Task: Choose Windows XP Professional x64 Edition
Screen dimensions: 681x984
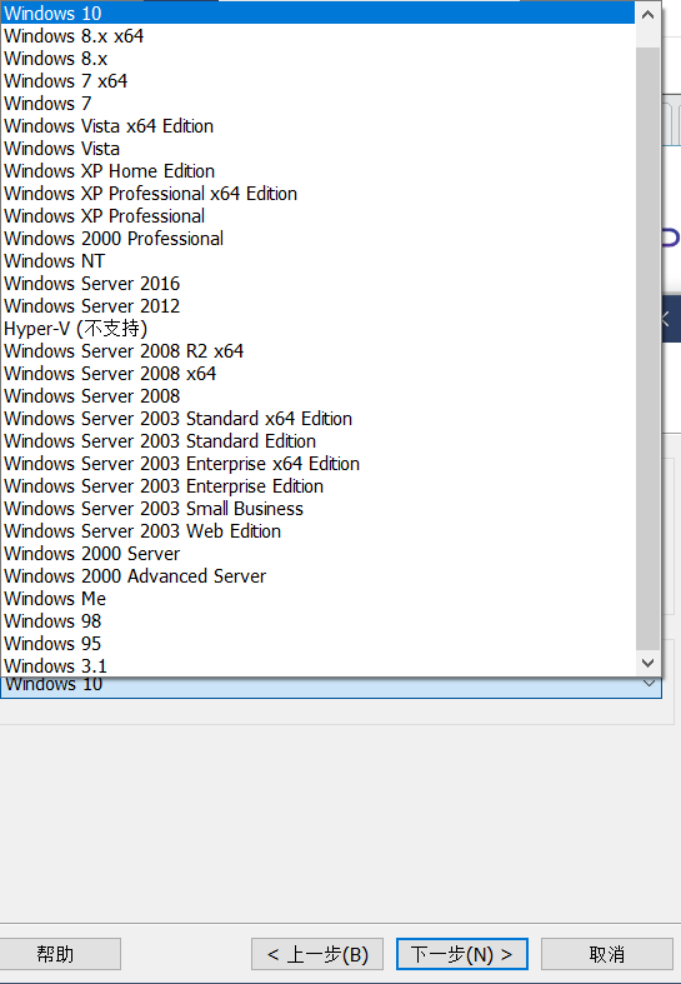Action: 318,193
